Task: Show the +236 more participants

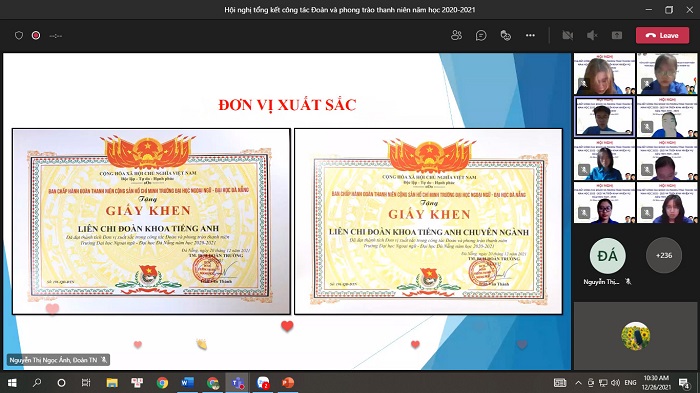Action: (664, 255)
